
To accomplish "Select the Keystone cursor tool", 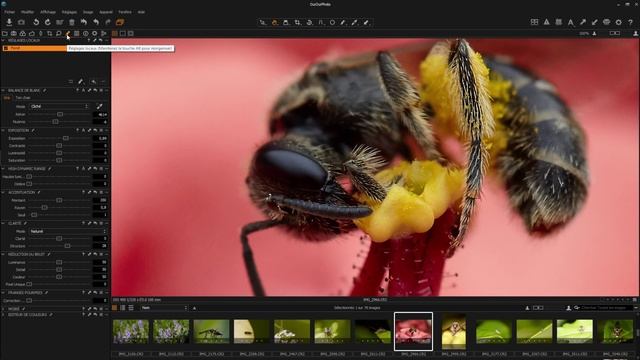I will [321, 22].
